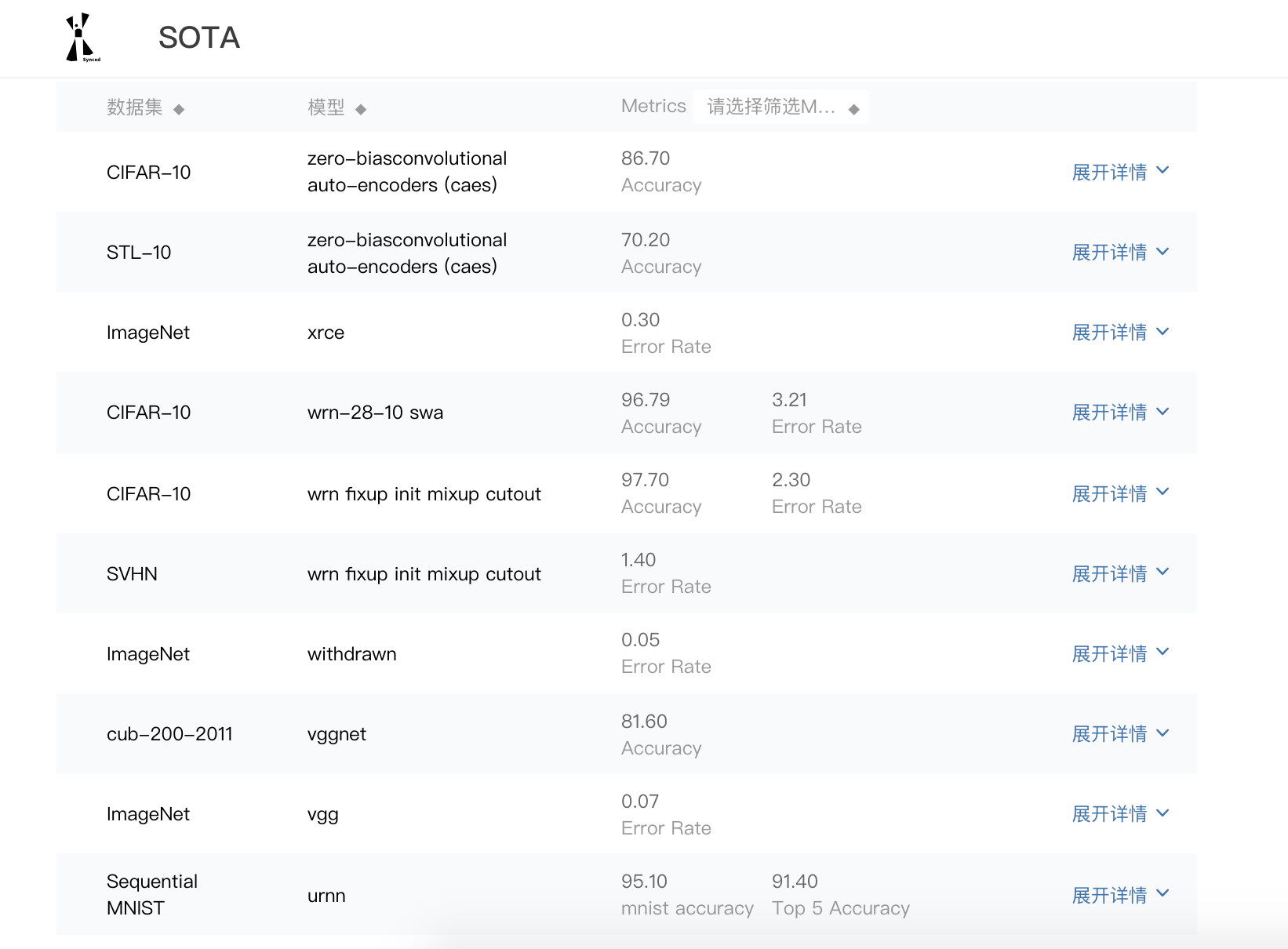Select the Sequential MNIST dataset cell

[x=152, y=894]
